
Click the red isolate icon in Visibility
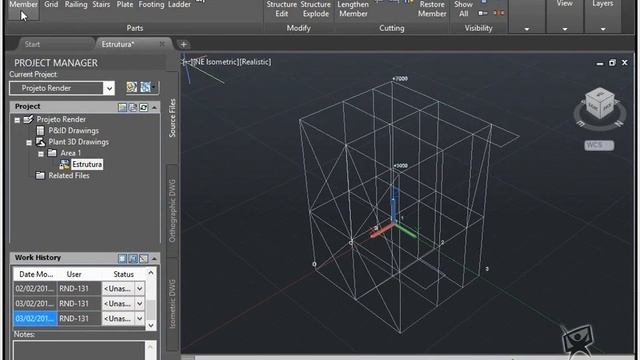pyautogui.click(x=498, y=13)
